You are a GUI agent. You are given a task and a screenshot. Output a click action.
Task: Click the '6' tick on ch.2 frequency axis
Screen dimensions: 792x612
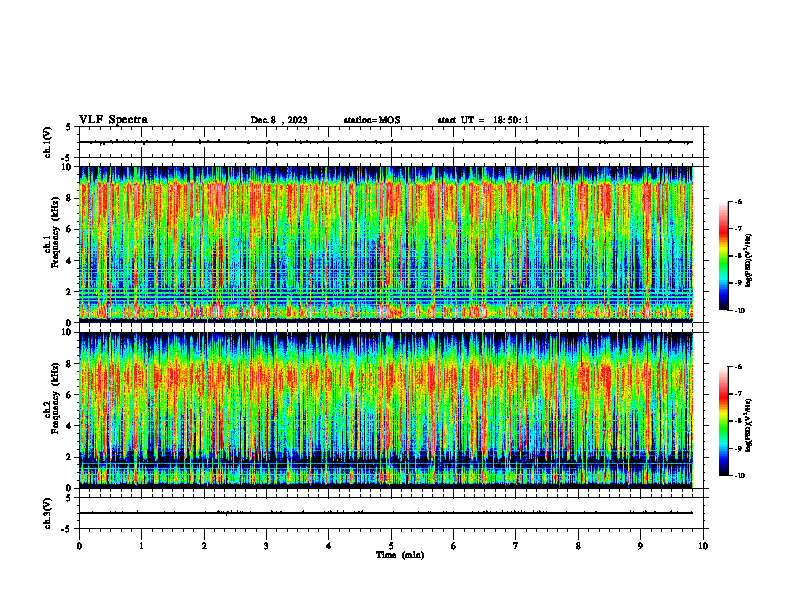pyautogui.click(x=70, y=395)
